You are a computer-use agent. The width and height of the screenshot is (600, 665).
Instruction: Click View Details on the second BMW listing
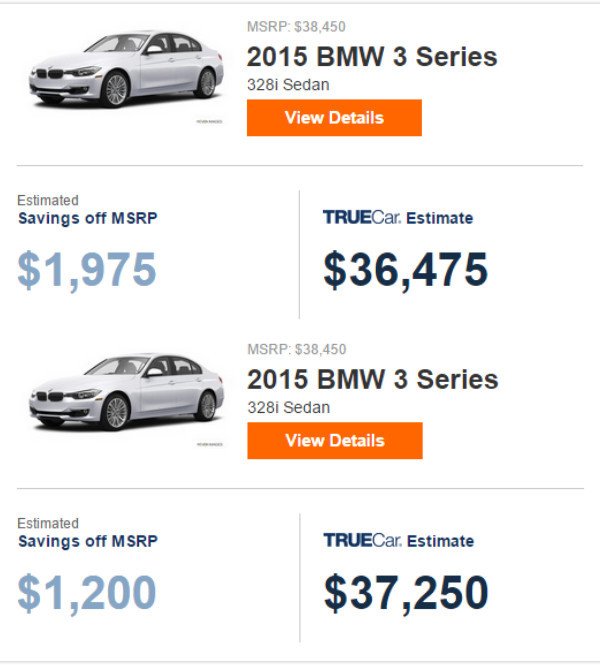334,441
